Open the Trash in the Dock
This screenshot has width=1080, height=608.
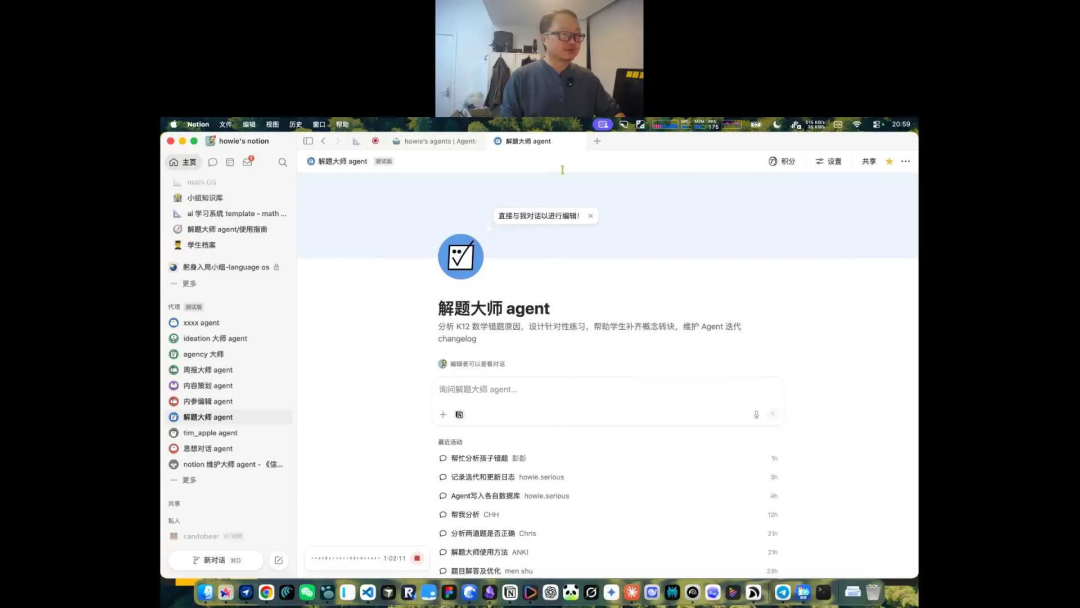[873, 592]
